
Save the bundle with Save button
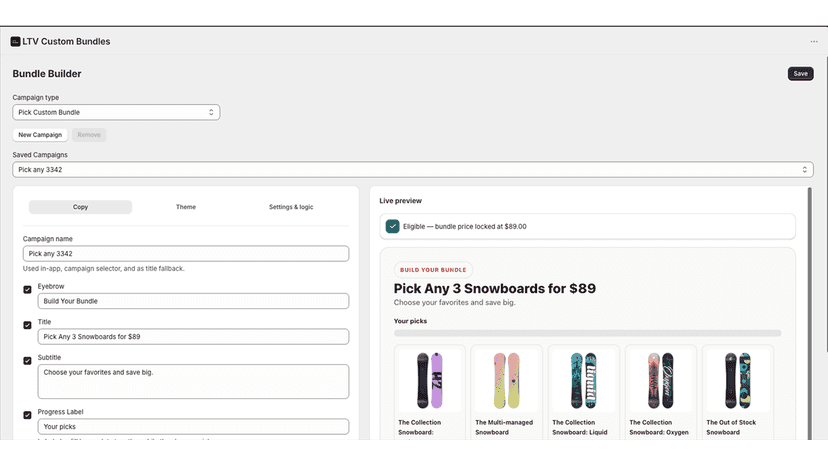[801, 74]
